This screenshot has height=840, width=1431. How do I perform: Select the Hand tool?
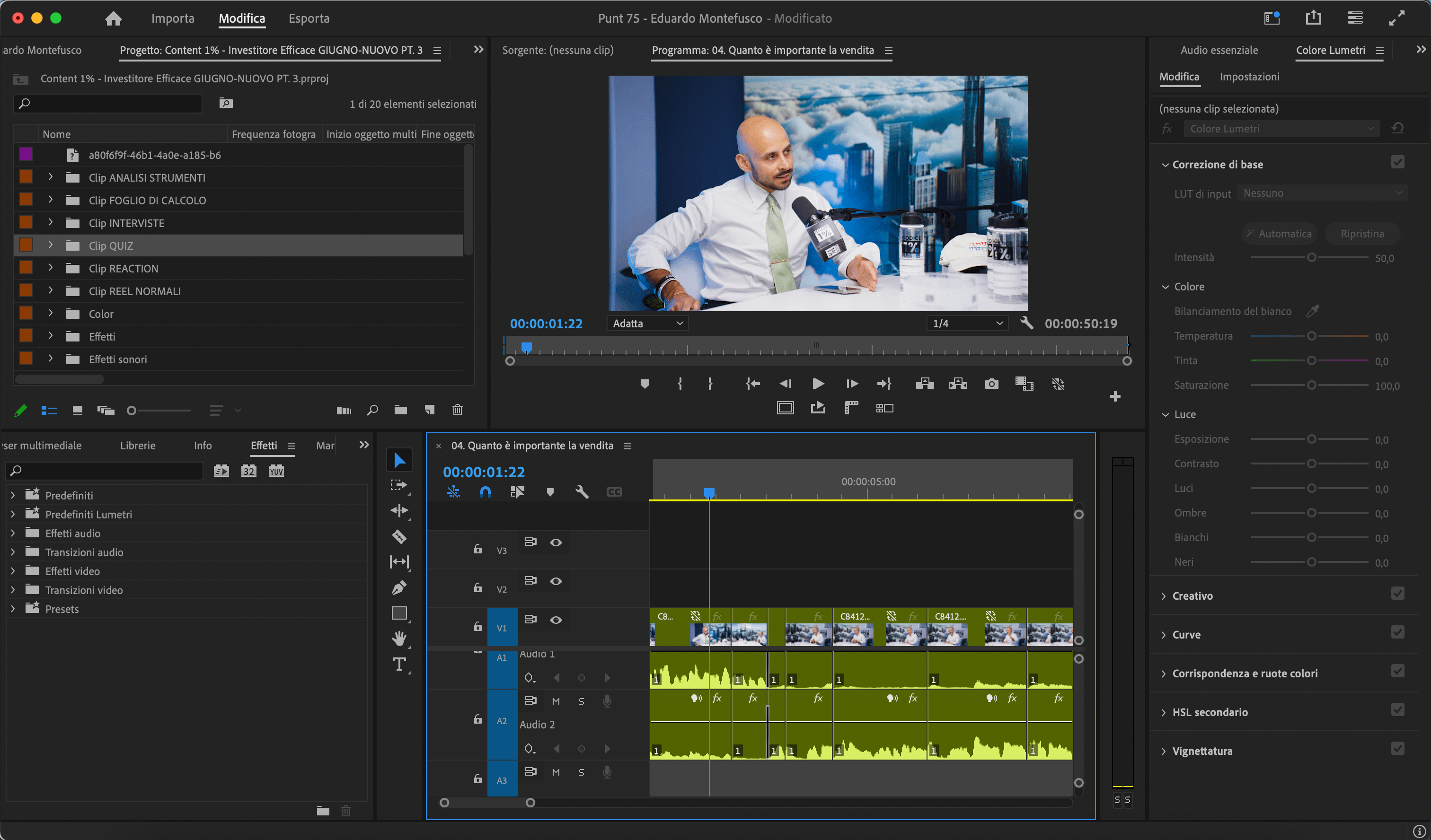[x=399, y=639]
